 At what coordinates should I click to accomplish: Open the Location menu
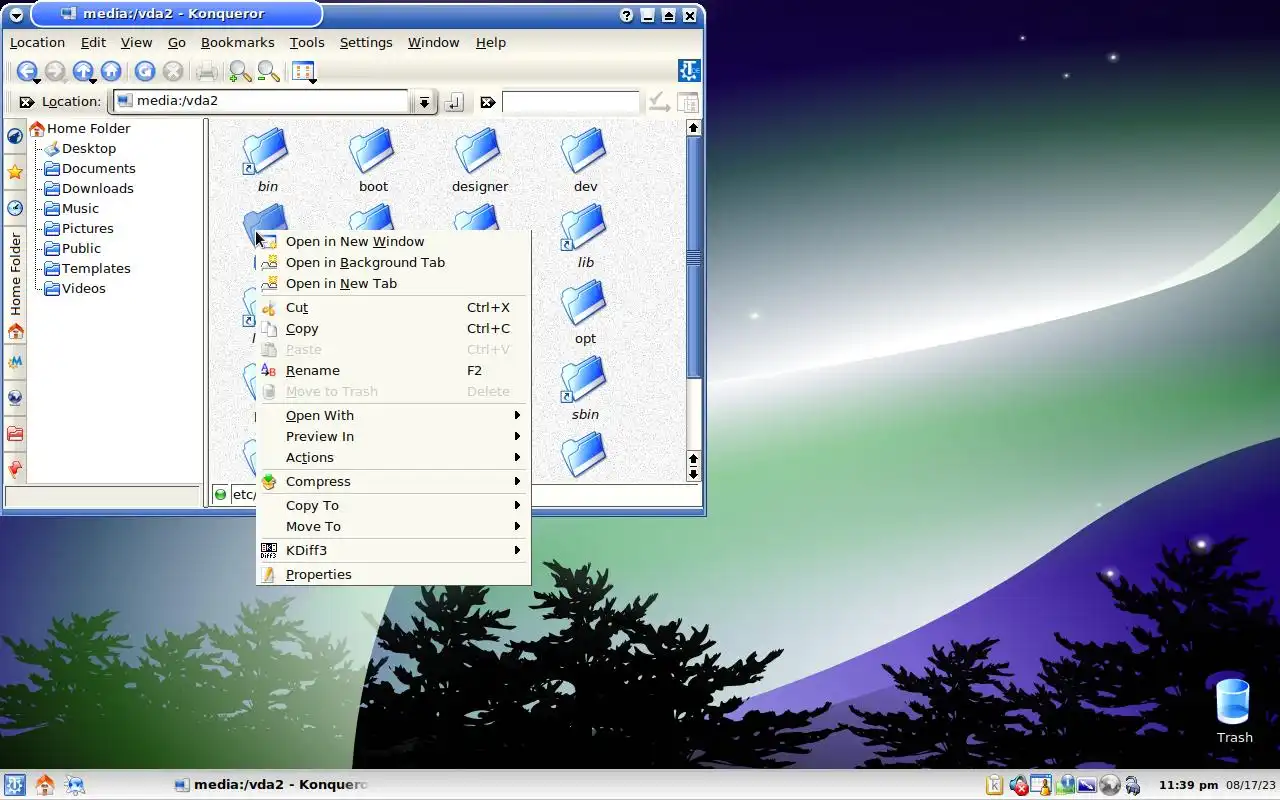[x=37, y=42]
